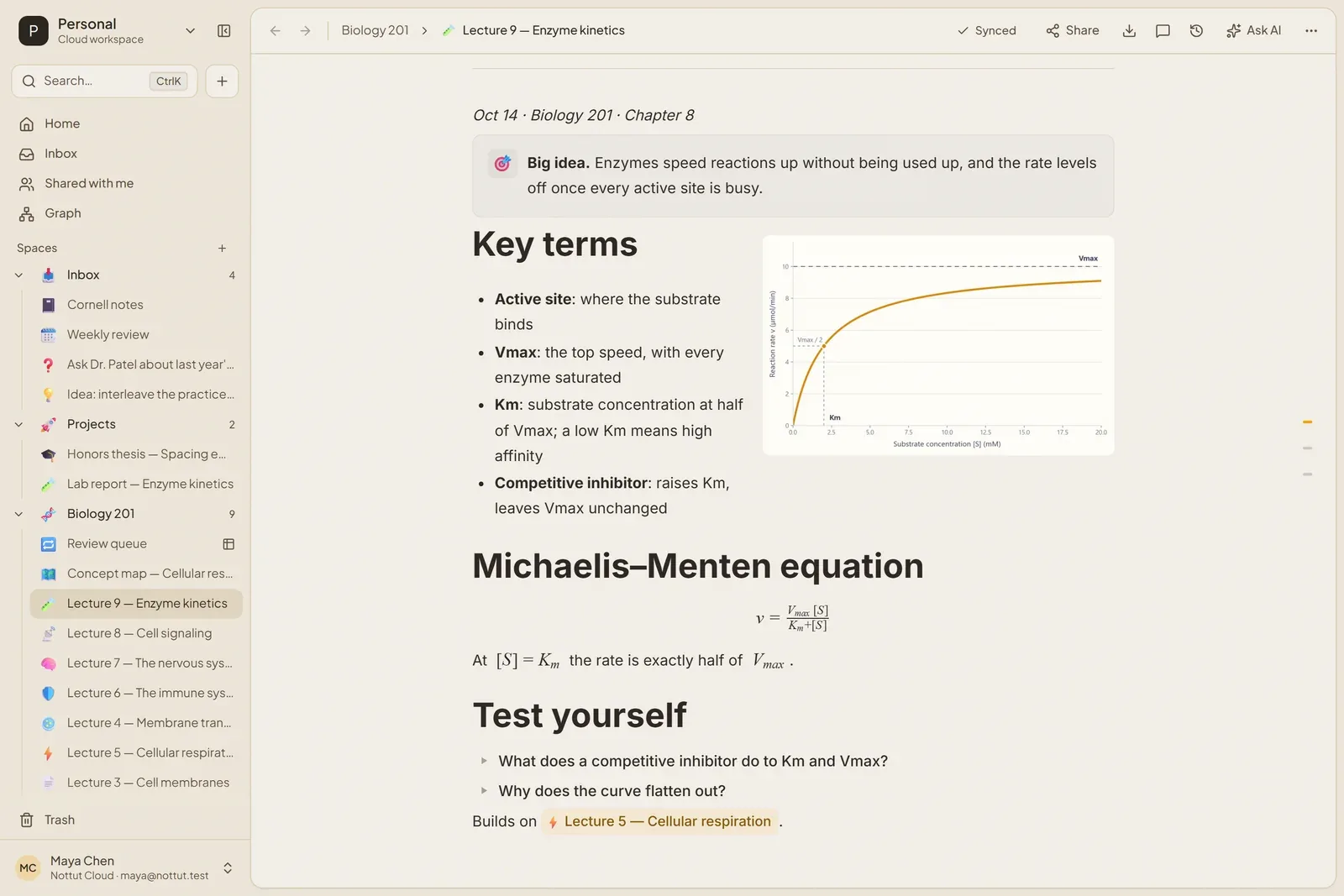Add a new space with plus icon
Viewport: 1344px width, 896px height.
pos(222,249)
